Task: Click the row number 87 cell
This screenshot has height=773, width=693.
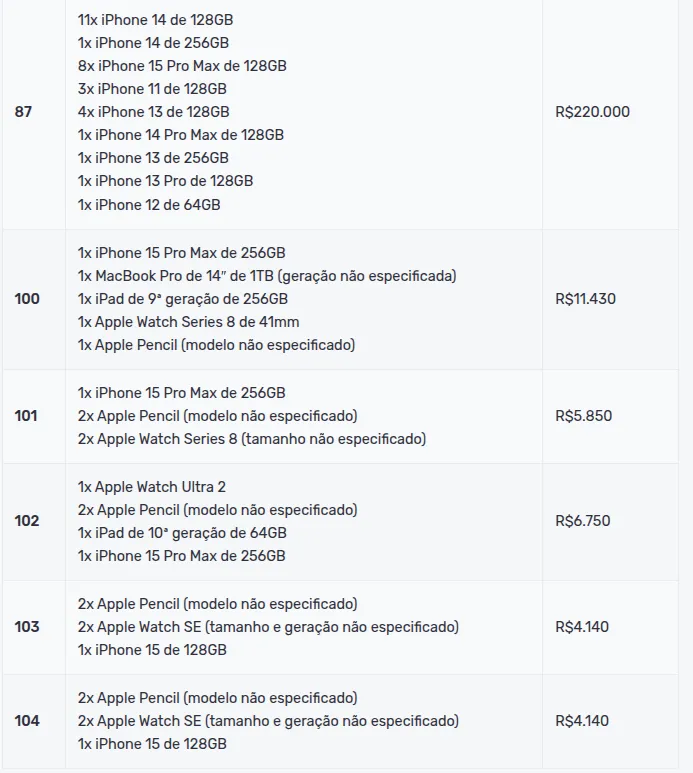Action: click(x=23, y=112)
